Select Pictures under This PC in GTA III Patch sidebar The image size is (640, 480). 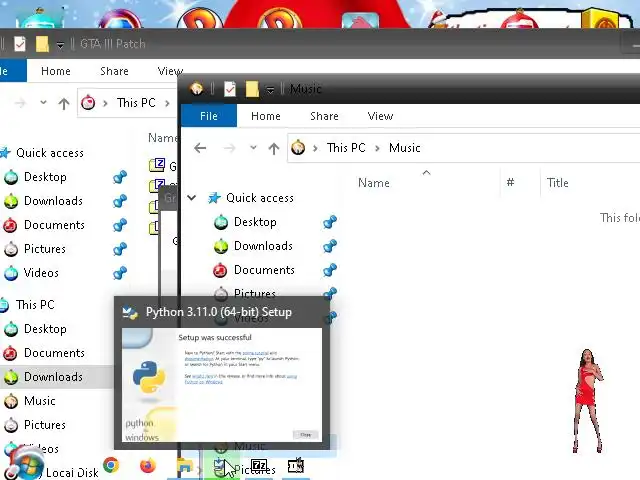point(44,425)
